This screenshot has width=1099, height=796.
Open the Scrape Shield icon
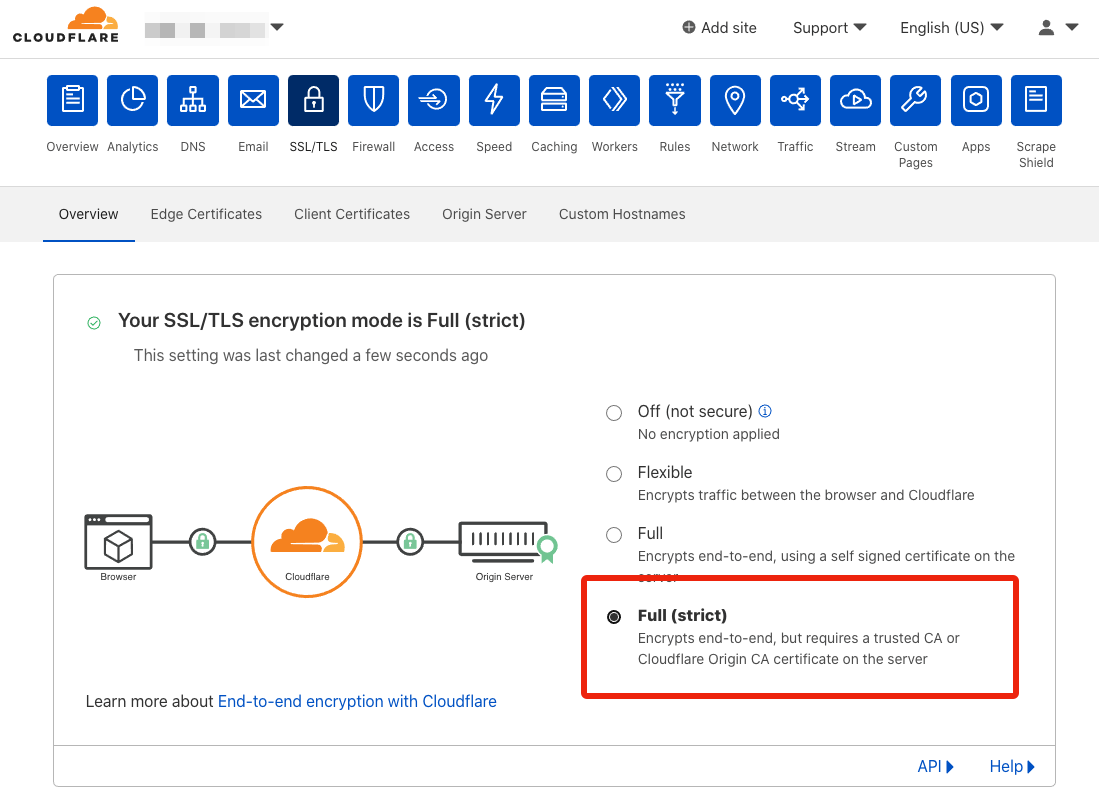pos(1036,100)
